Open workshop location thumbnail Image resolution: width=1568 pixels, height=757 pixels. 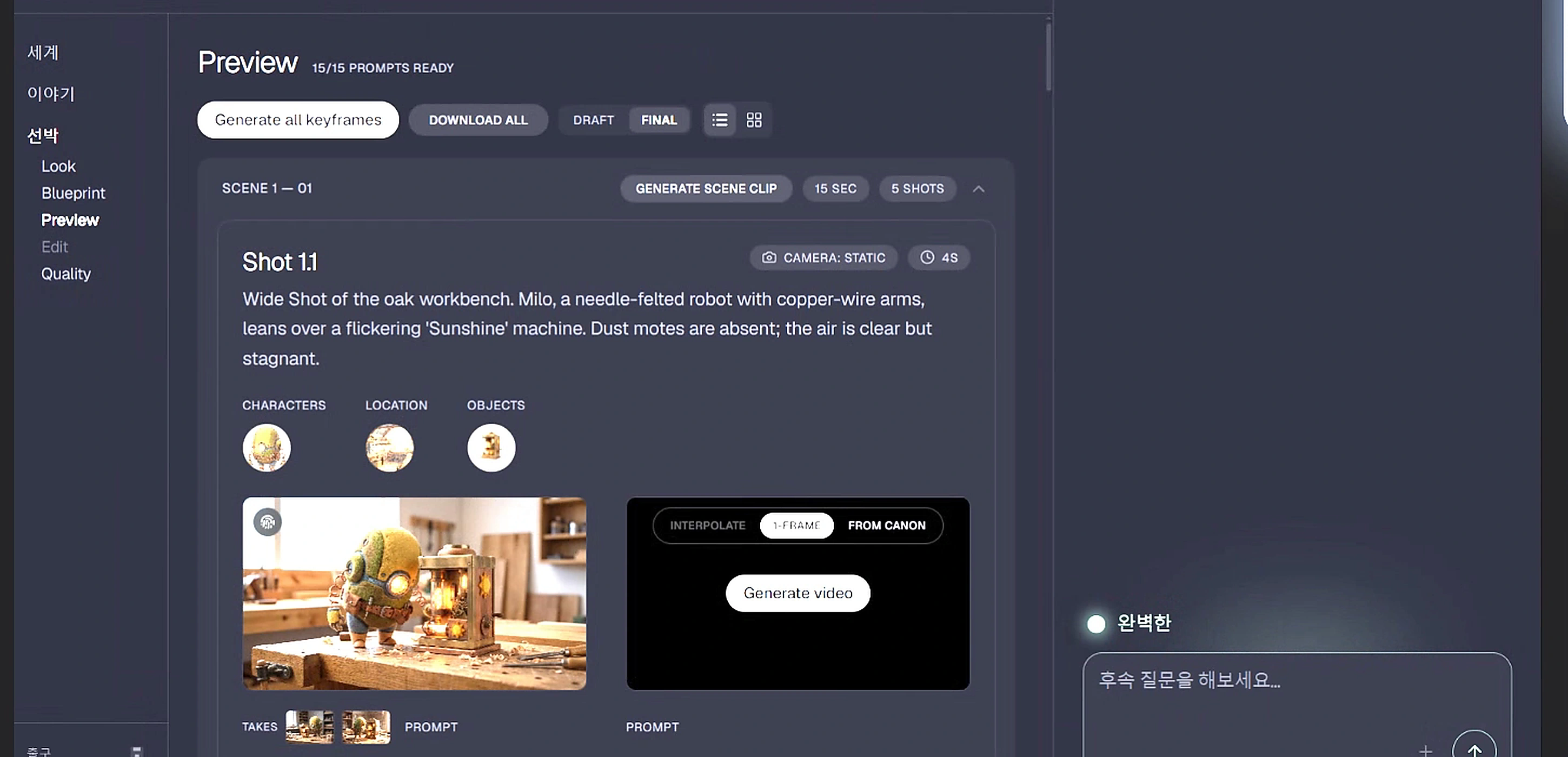click(389, 447)
